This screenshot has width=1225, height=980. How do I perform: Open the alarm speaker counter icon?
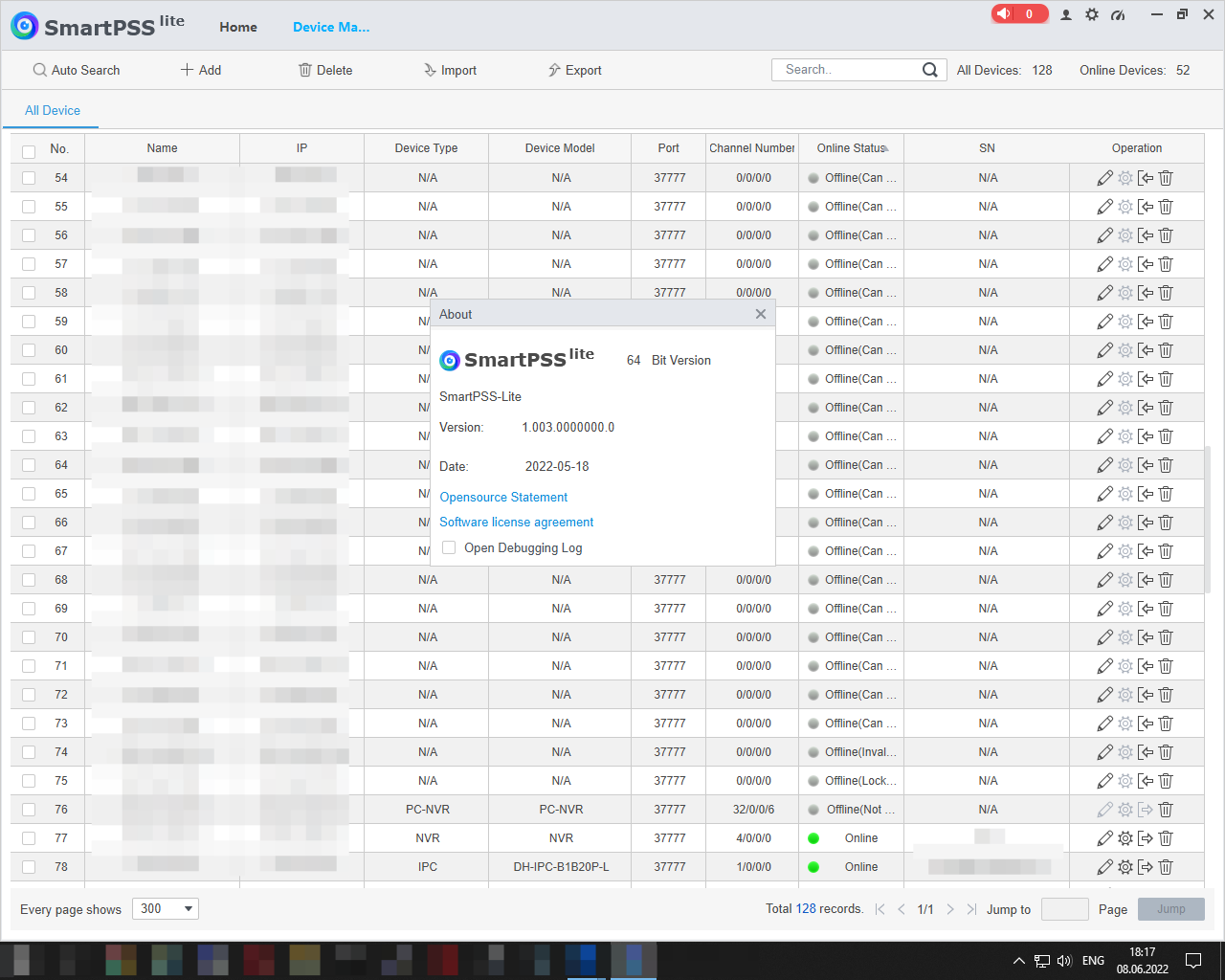pos(1019,13)
